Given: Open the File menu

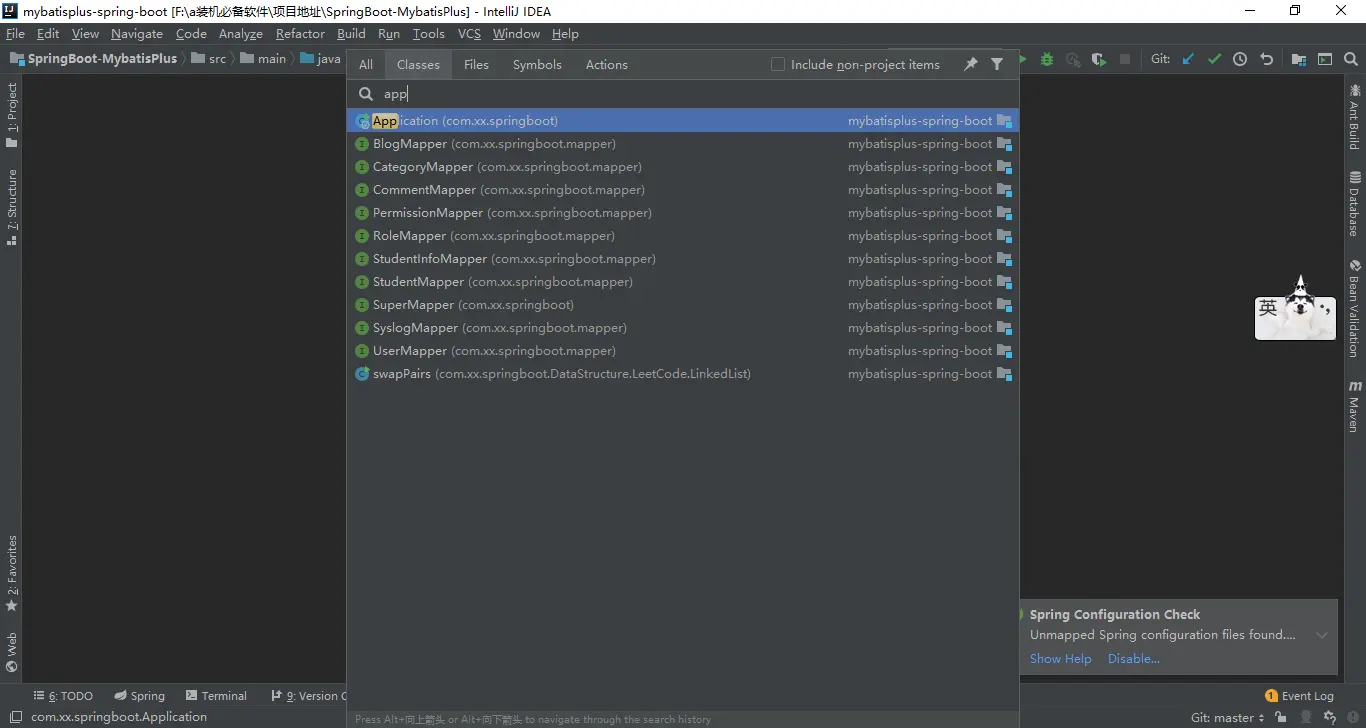Looking at the screenshot, I should pos(15,34).
